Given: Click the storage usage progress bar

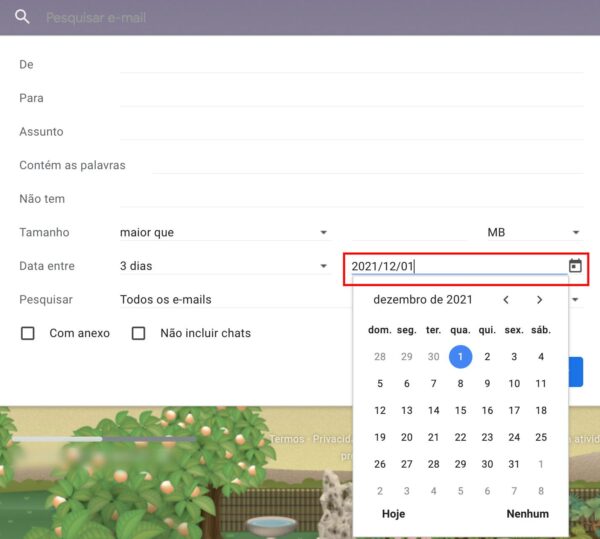Looking at the screenshot, I should [x=104, y=439].
